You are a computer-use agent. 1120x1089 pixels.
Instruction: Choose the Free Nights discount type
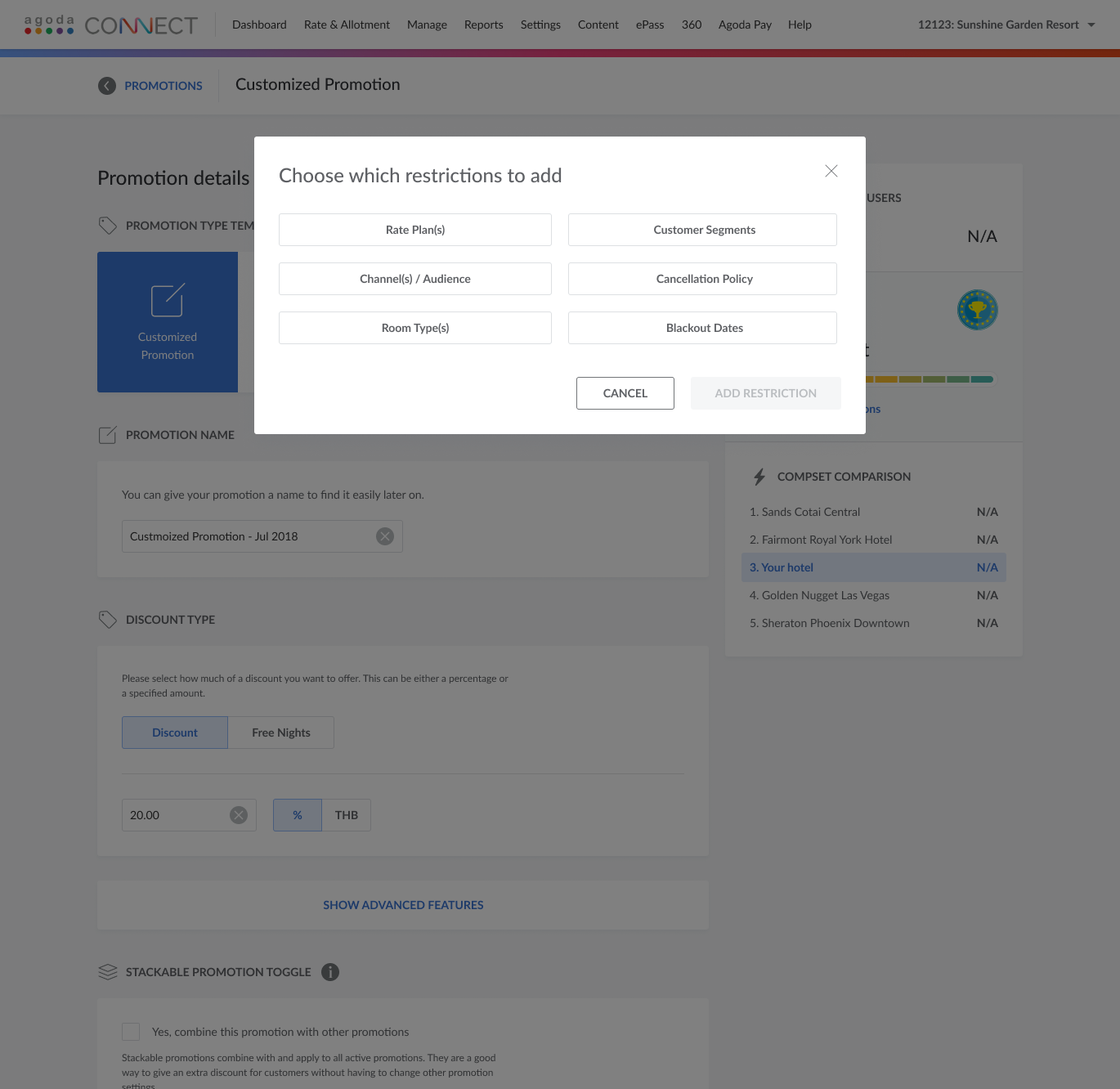[x=280, y=733]
